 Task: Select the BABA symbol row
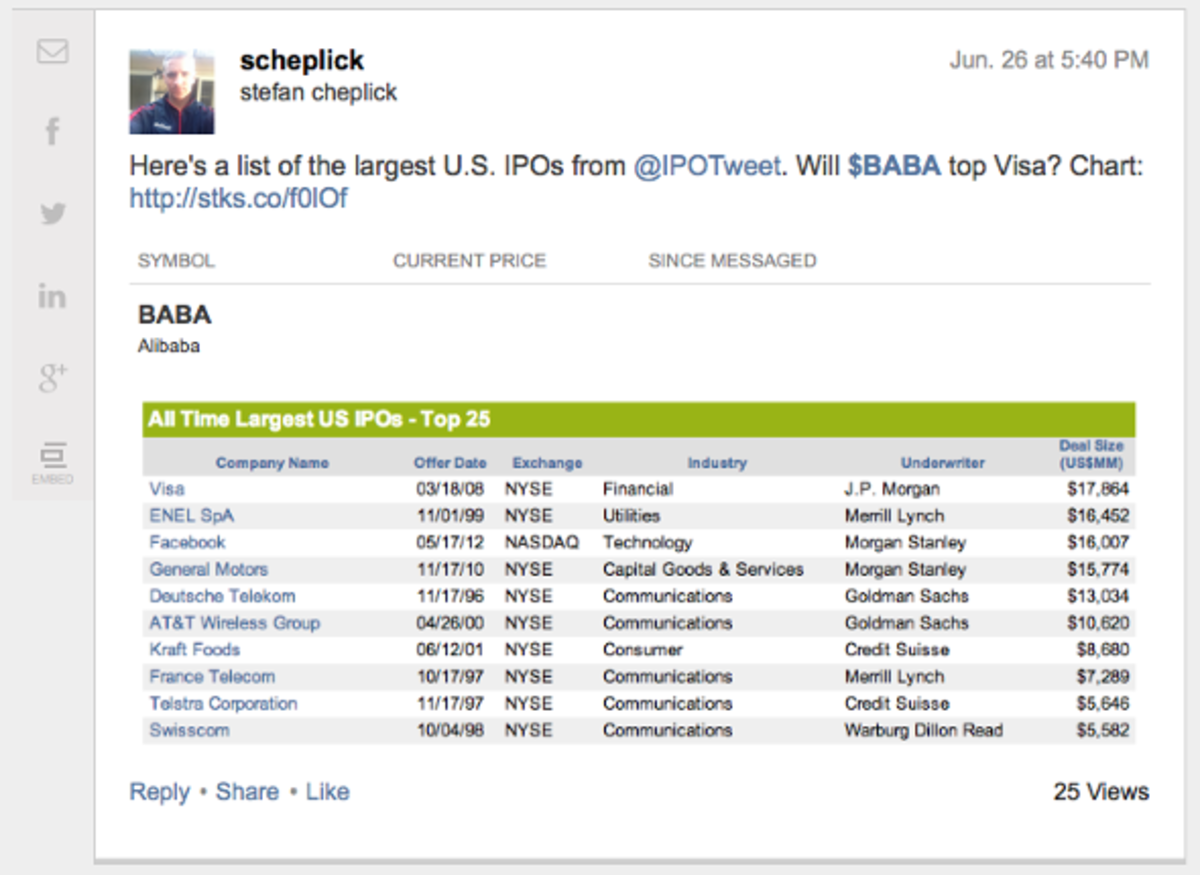point(175,315)
